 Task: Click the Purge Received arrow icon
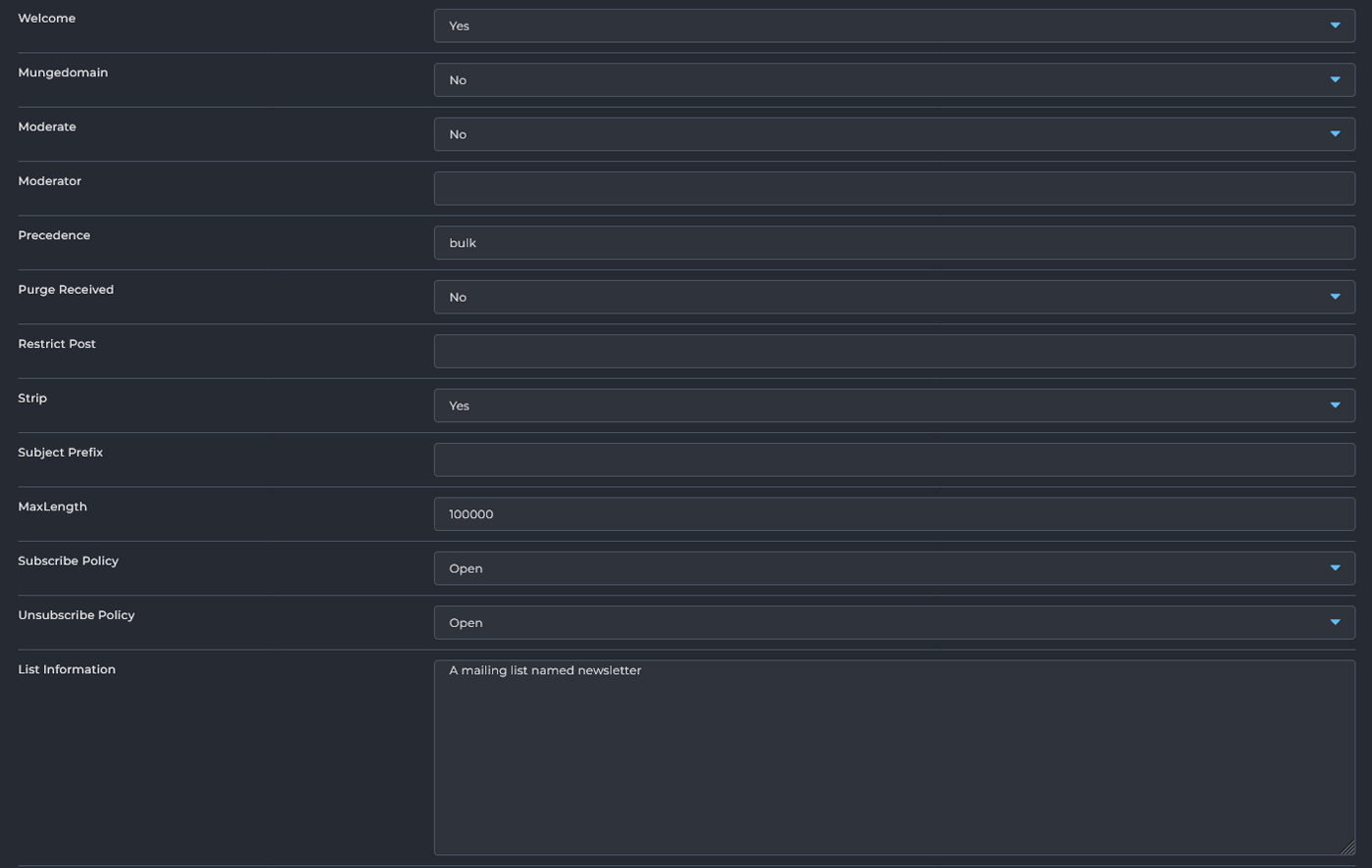1335,297
